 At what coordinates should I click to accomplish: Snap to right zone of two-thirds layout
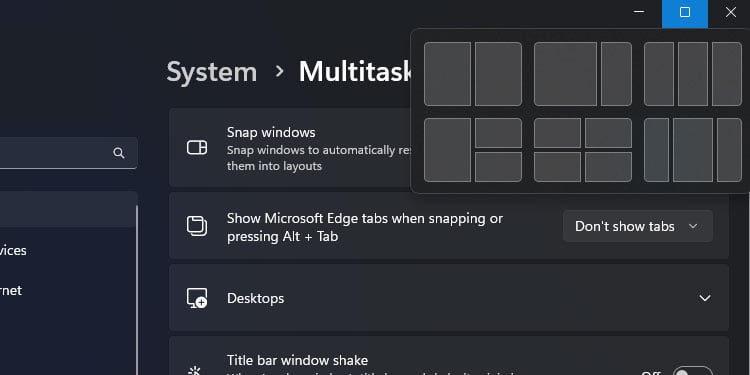click(x=616, y=74)
